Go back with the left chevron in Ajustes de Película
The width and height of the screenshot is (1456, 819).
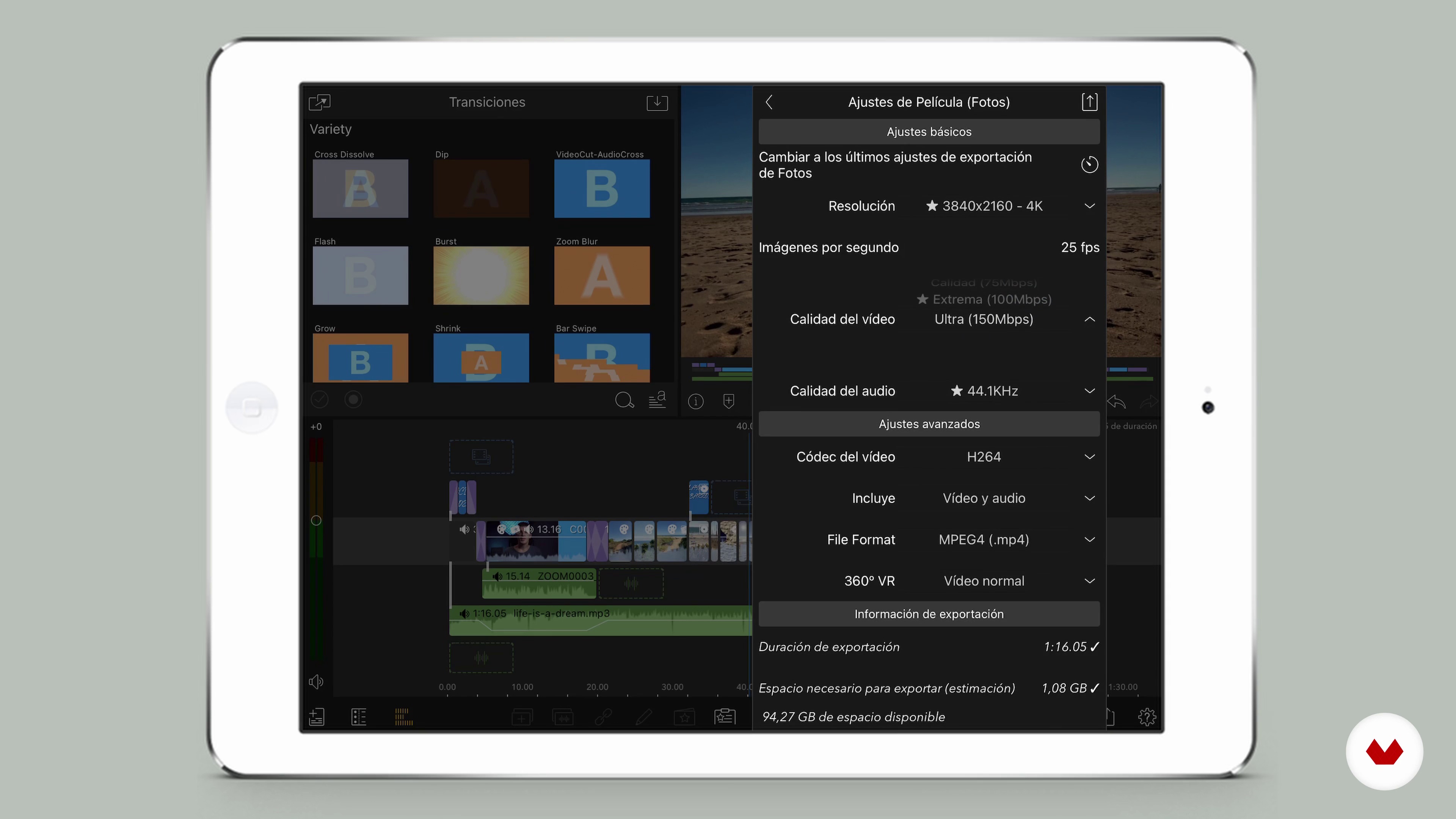tap(769, 102)
